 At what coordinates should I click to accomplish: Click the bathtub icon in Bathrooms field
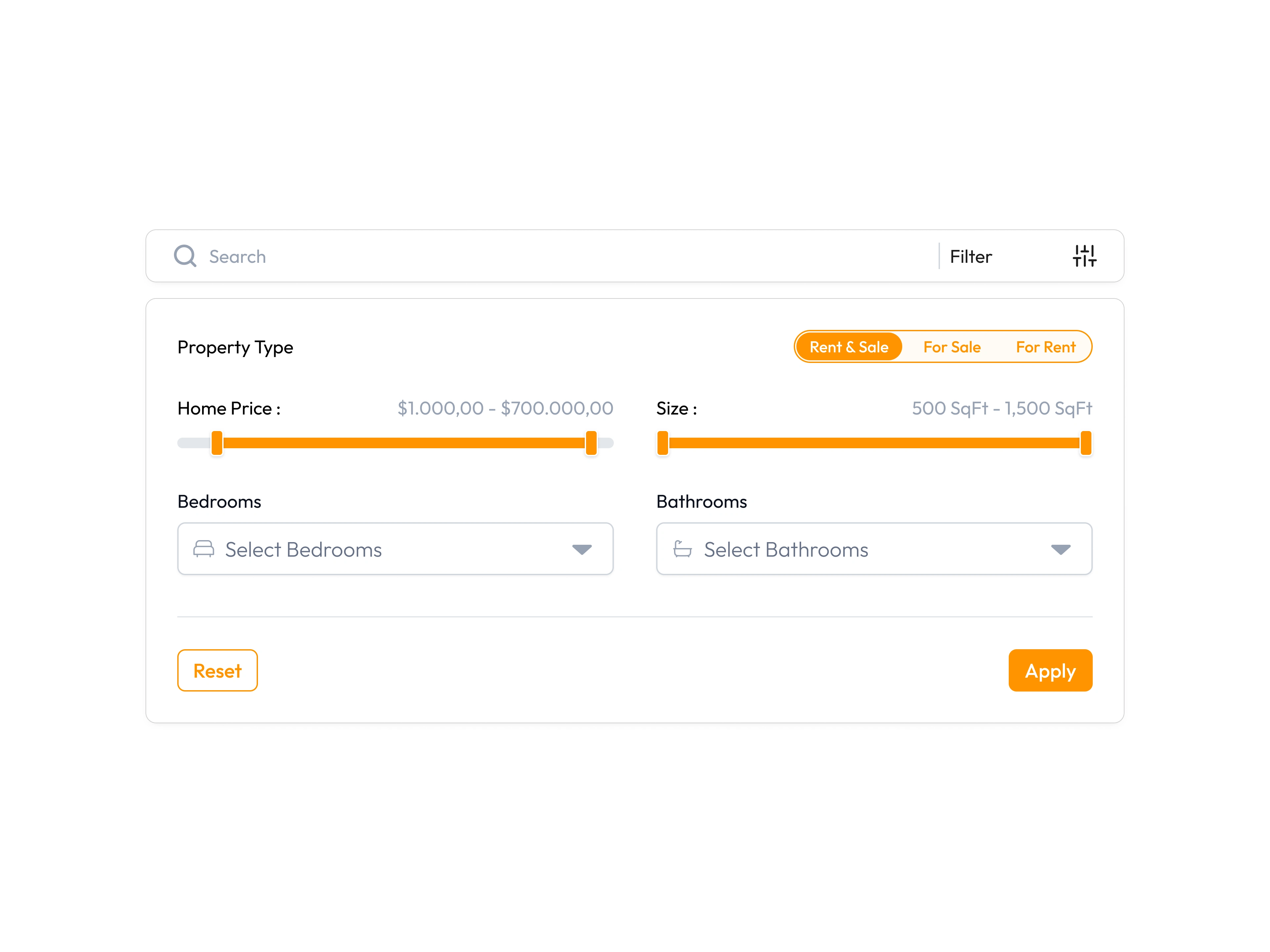point(682,549)
